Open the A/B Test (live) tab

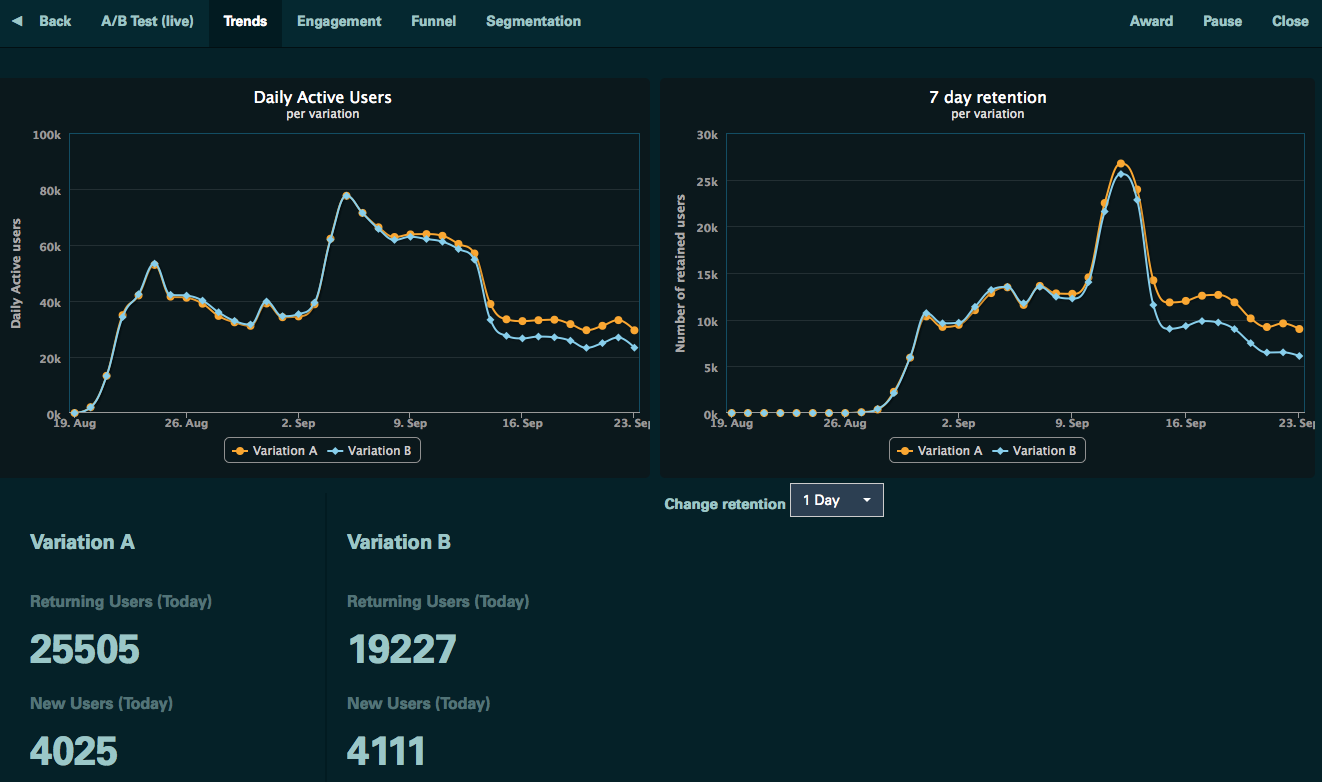(147, 21)
